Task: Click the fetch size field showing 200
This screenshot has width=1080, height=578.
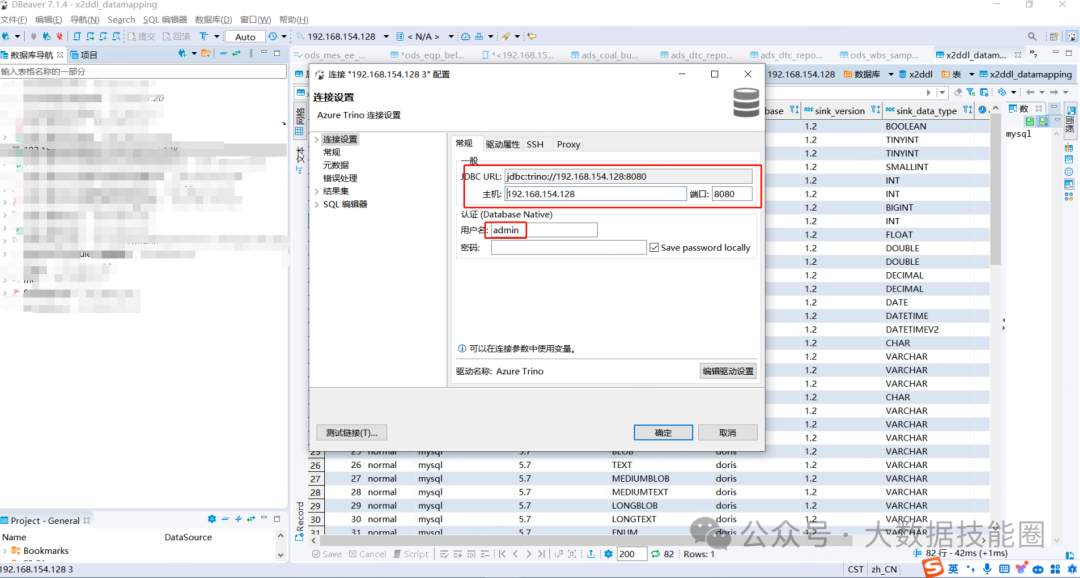Action: coord(632,554)
